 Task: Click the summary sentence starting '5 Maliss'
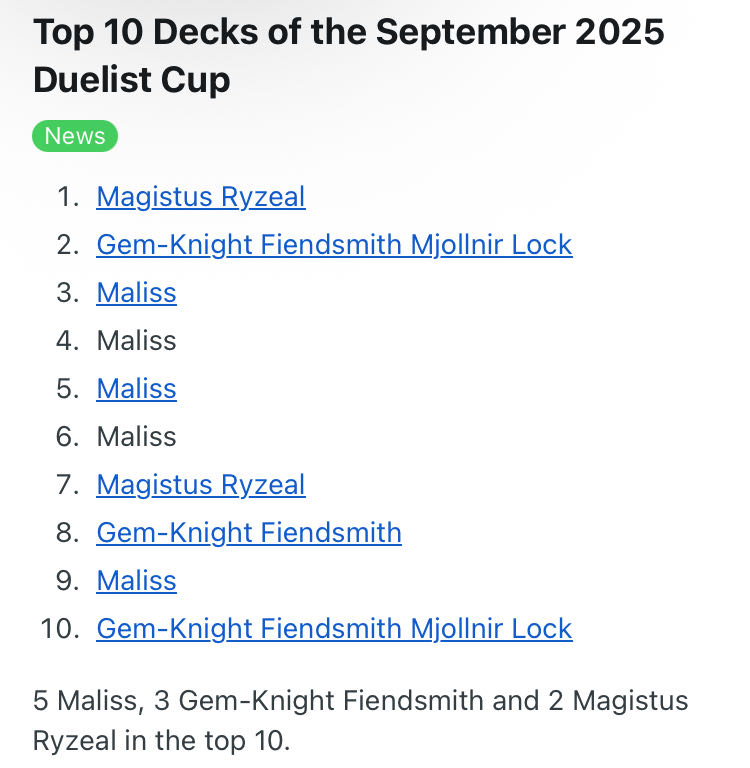(x=360, y=701)
